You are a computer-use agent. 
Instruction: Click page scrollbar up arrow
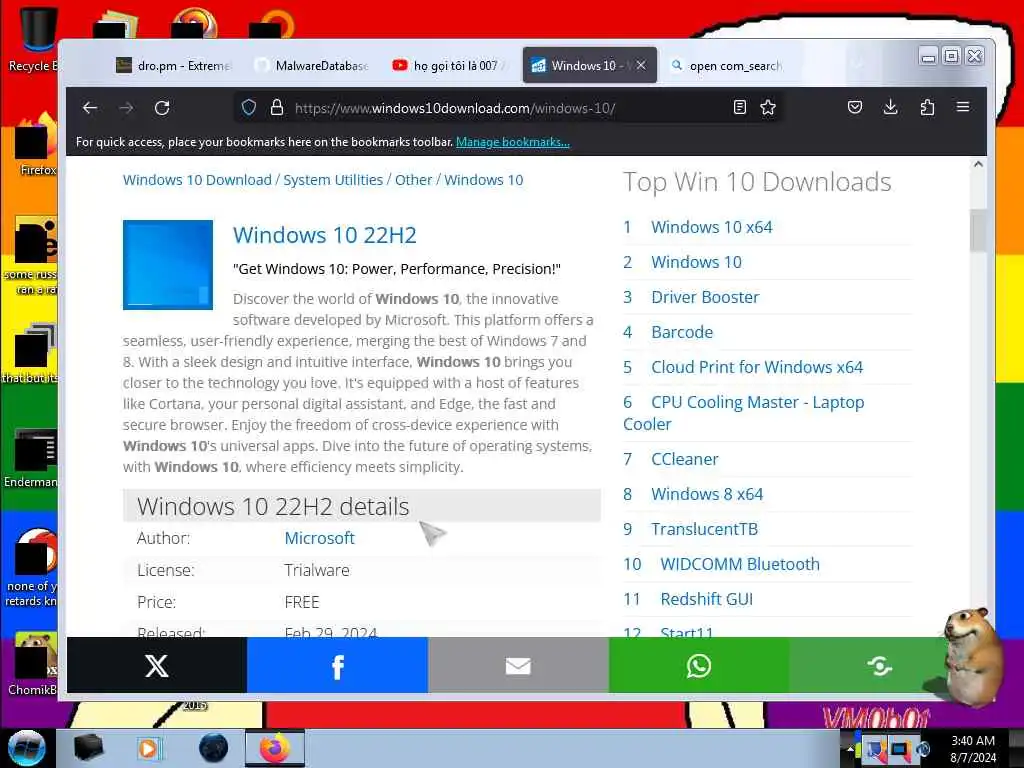pos(978,165)
